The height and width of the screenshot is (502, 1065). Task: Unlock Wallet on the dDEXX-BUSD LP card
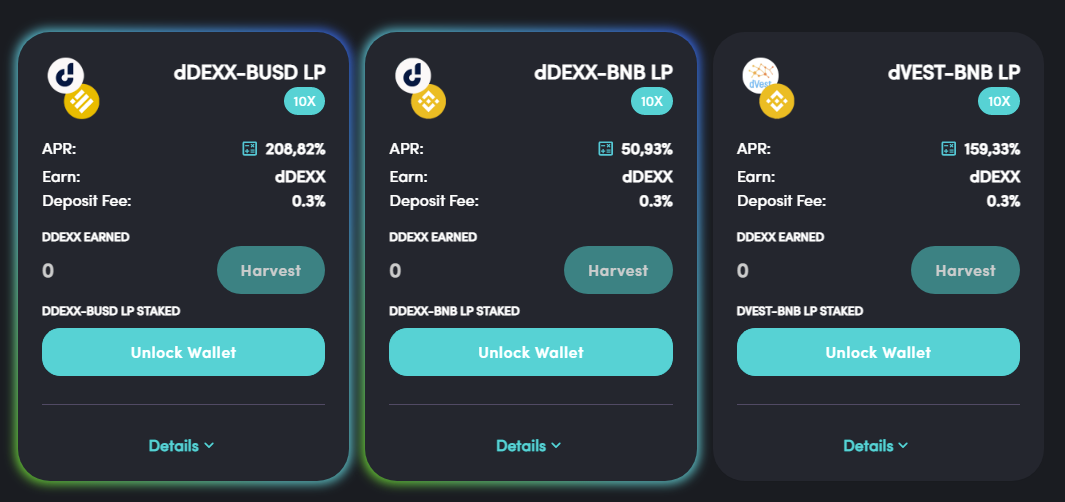[x=183, y=352]
